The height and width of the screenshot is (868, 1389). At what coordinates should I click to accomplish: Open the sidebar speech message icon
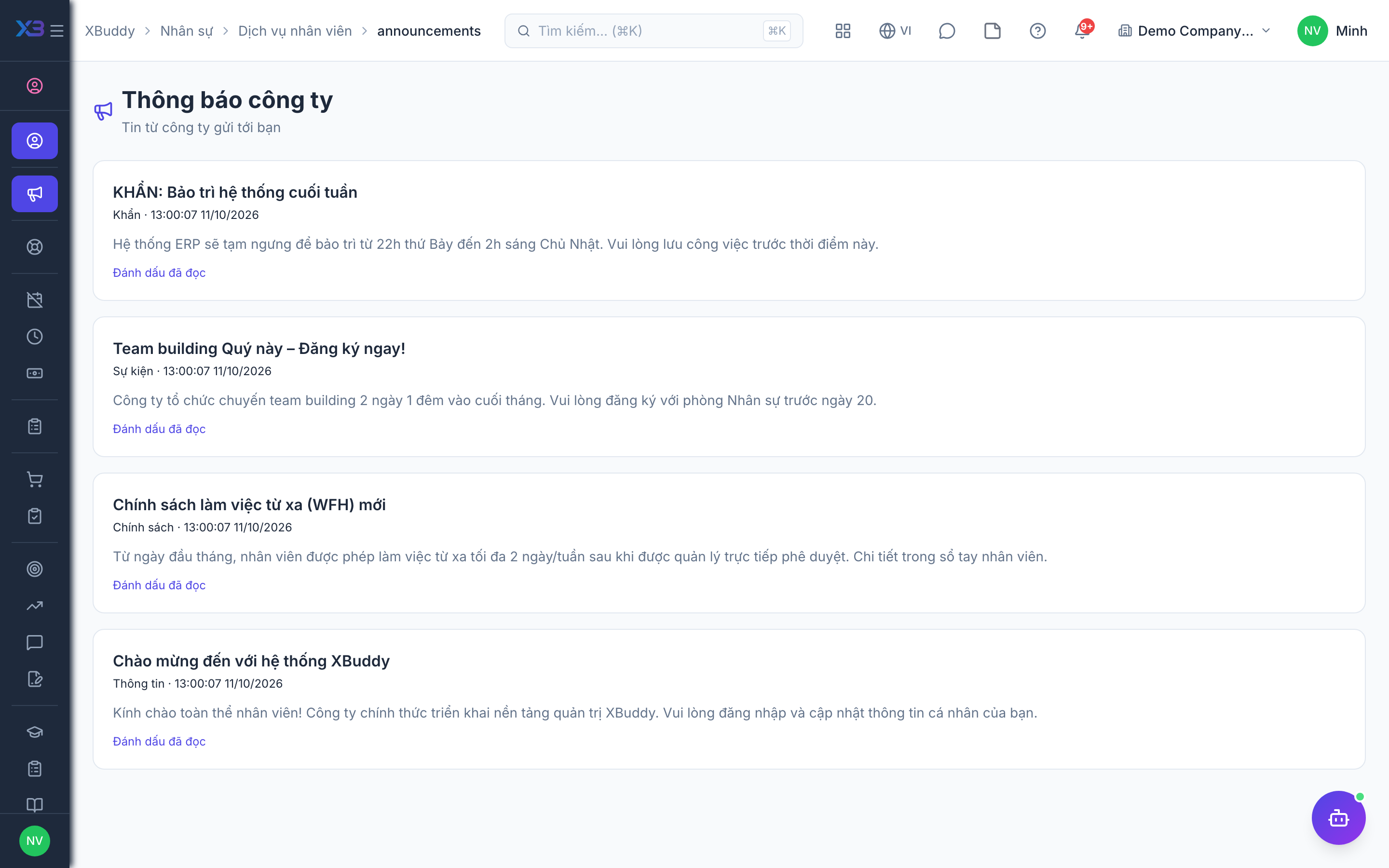(x=34, y=642)
